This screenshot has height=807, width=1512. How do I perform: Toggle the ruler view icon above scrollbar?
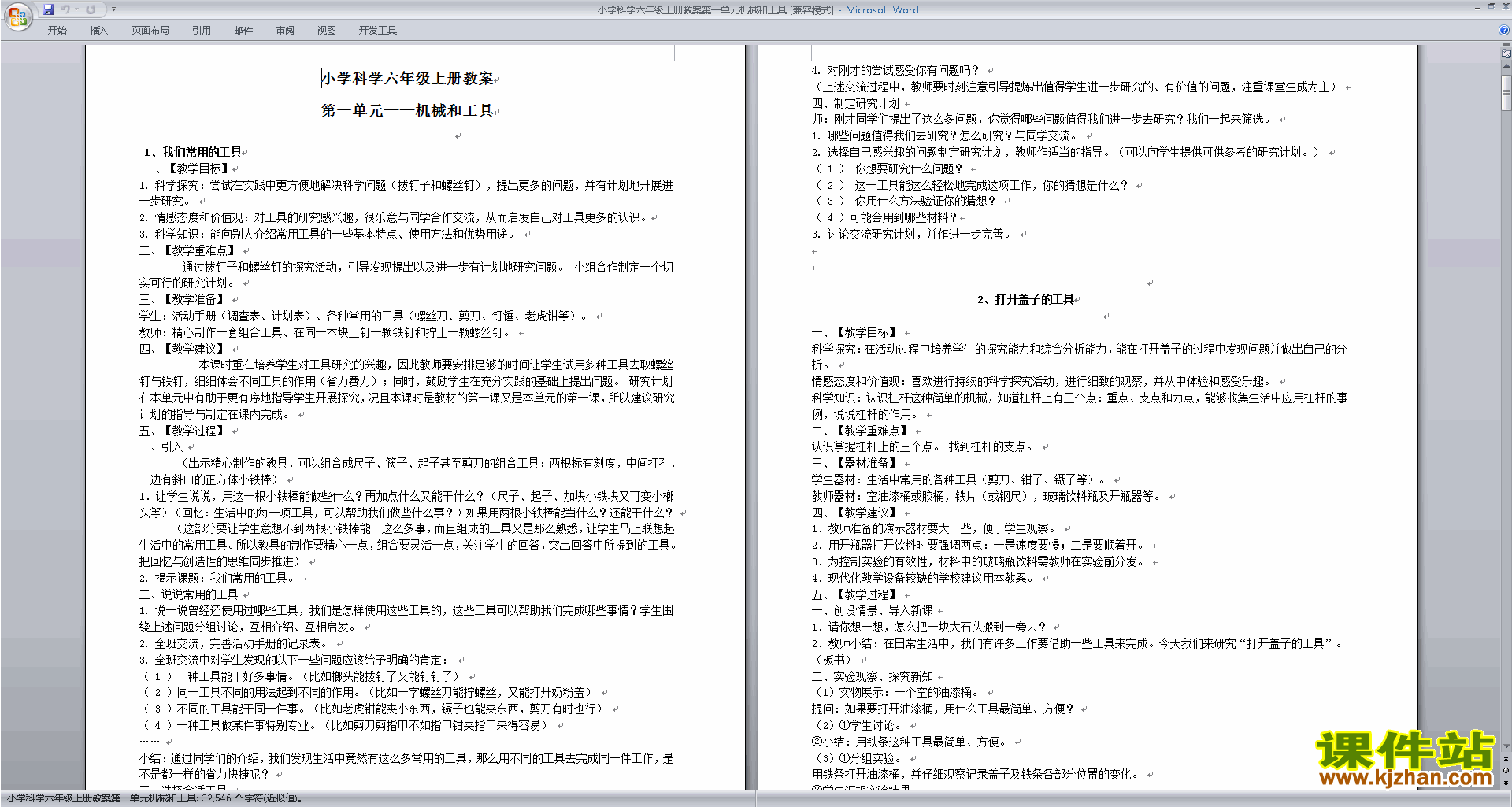1506,54
